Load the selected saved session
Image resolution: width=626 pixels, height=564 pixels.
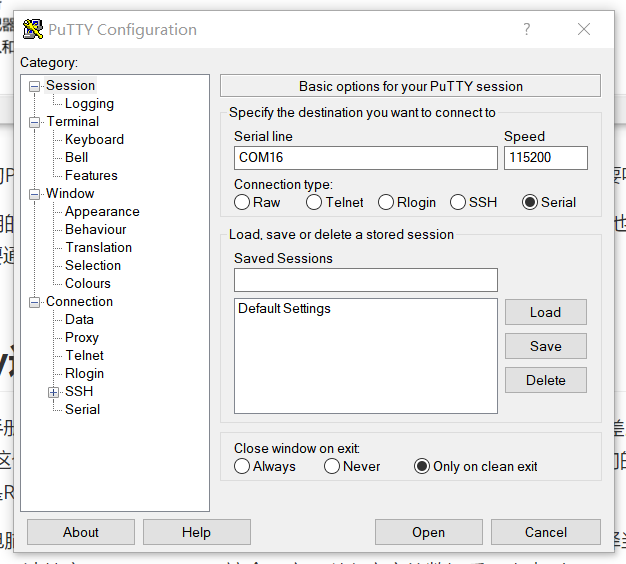pos(546,312)
